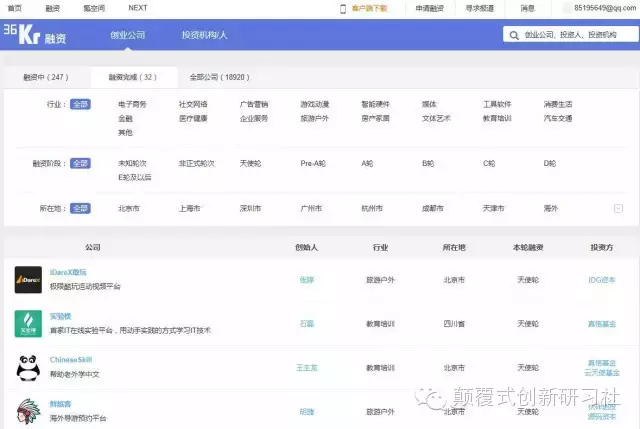Open 氪空间 in the top navigation
640x429 pixels.
coord(94,8)
